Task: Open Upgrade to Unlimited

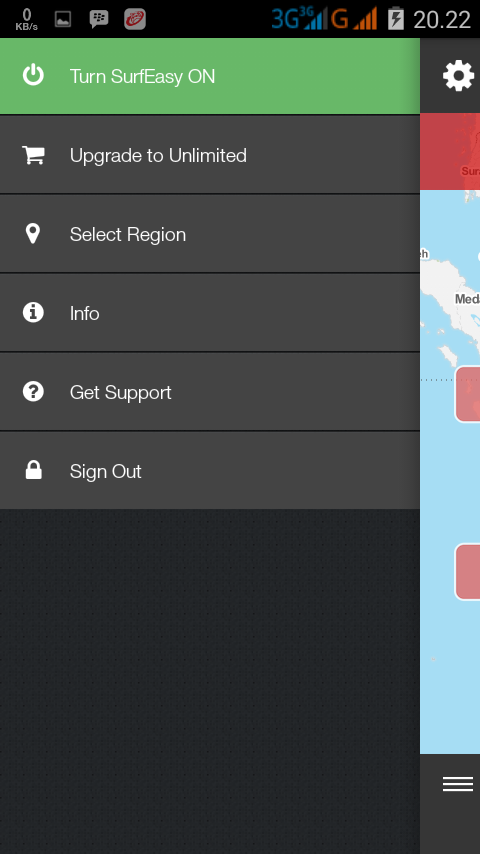Action: tap(210, 155)
